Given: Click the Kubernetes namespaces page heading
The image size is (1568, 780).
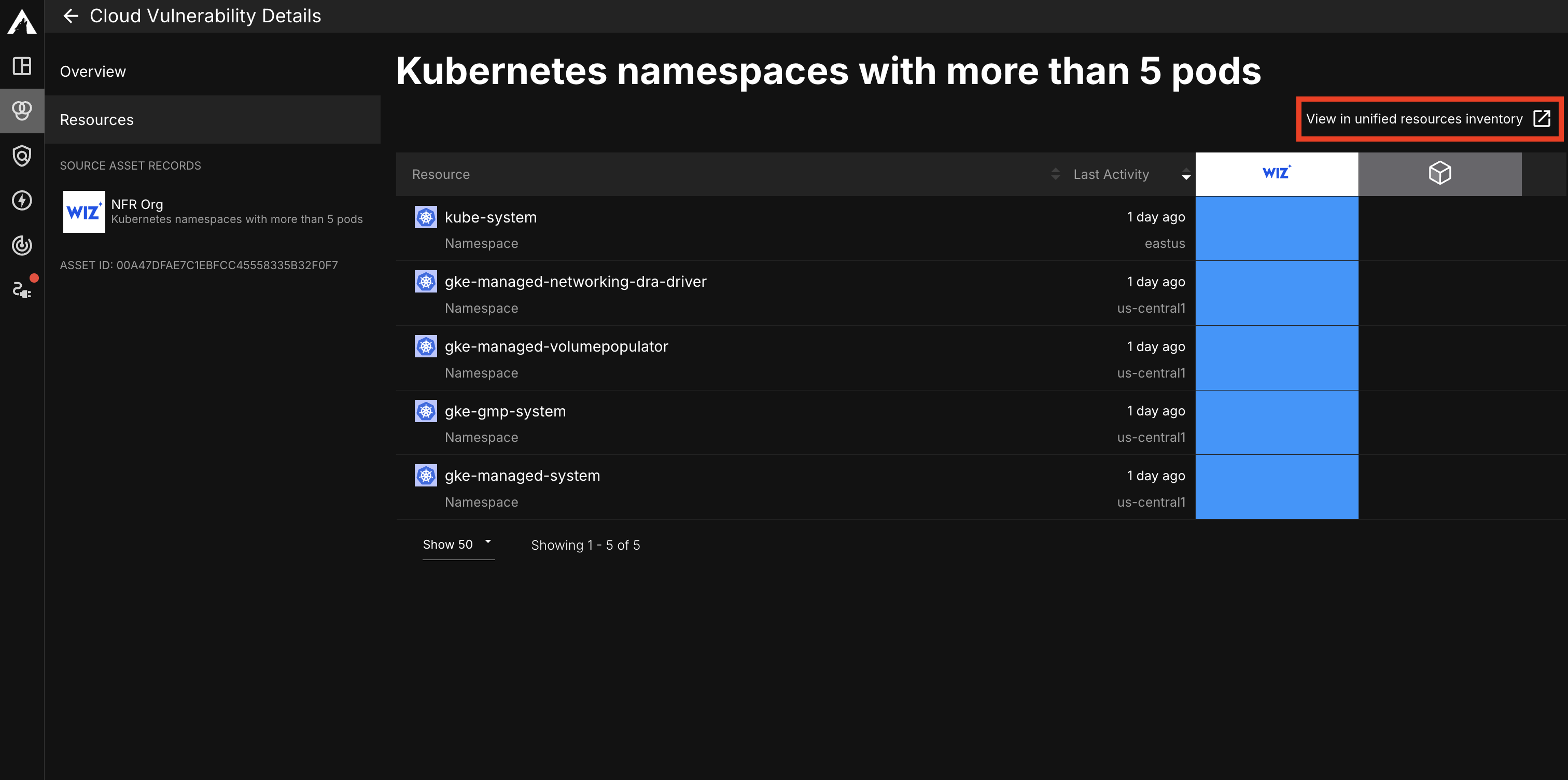Looking at the screenshot, I should (829, 71).
